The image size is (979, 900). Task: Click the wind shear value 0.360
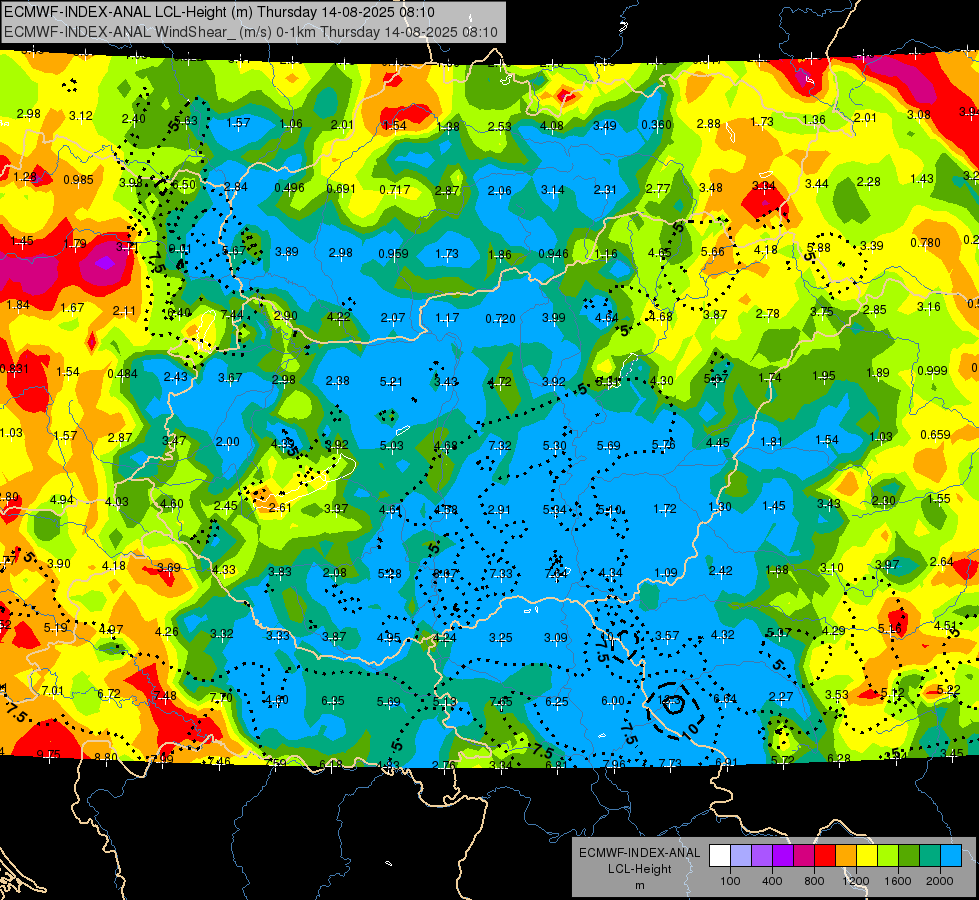click(657, 125)
